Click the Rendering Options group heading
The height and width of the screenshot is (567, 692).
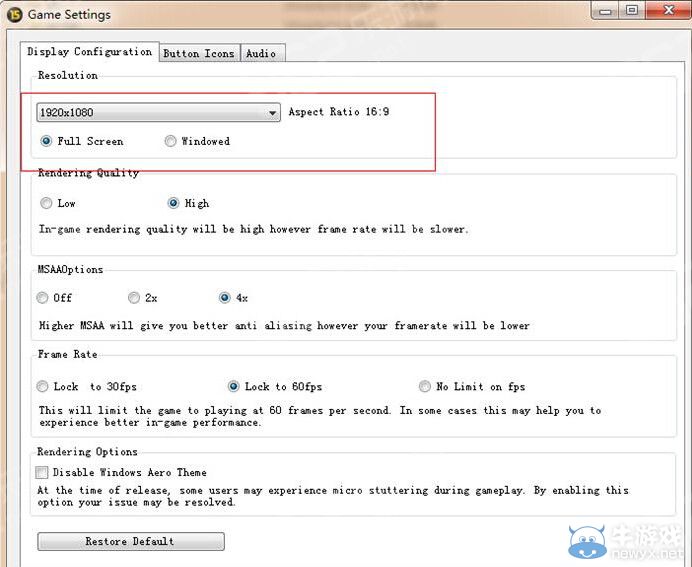87,452
